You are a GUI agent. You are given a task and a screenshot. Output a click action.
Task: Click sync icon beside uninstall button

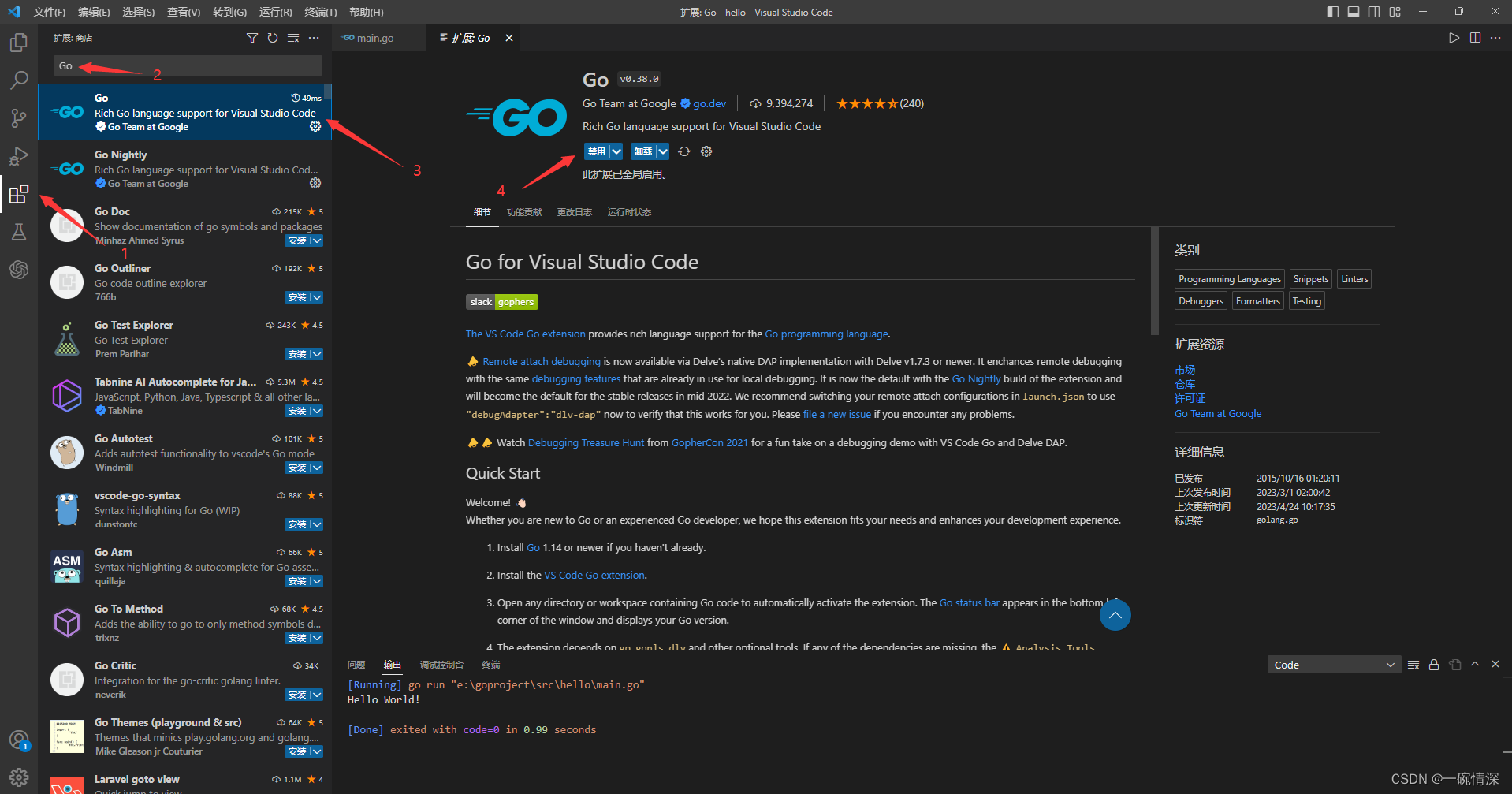click(684, 151)
